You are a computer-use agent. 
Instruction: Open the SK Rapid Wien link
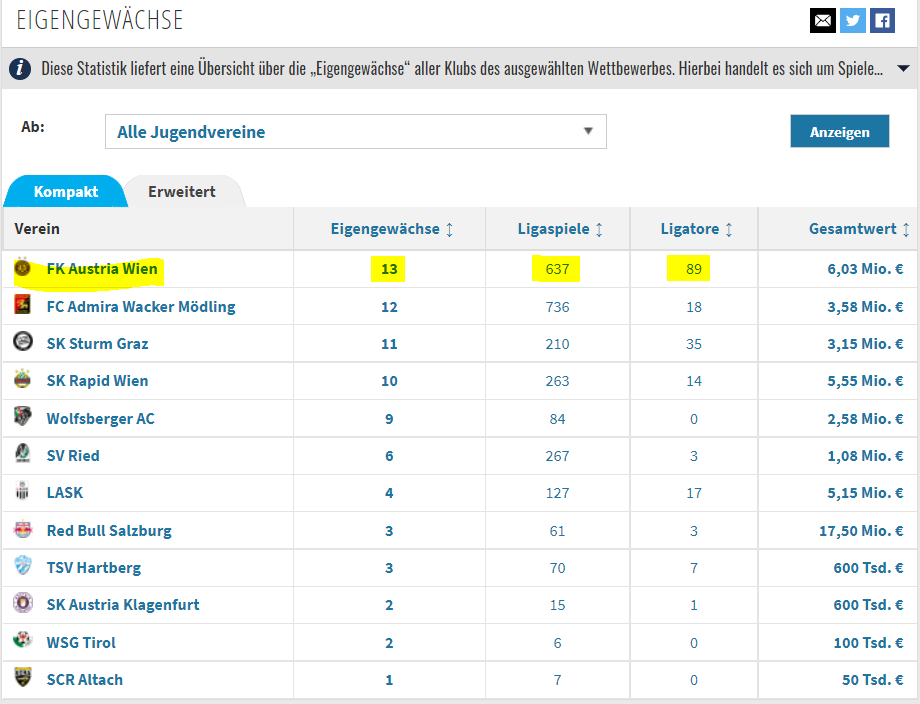pyautogui.click(x=97, y=381)
